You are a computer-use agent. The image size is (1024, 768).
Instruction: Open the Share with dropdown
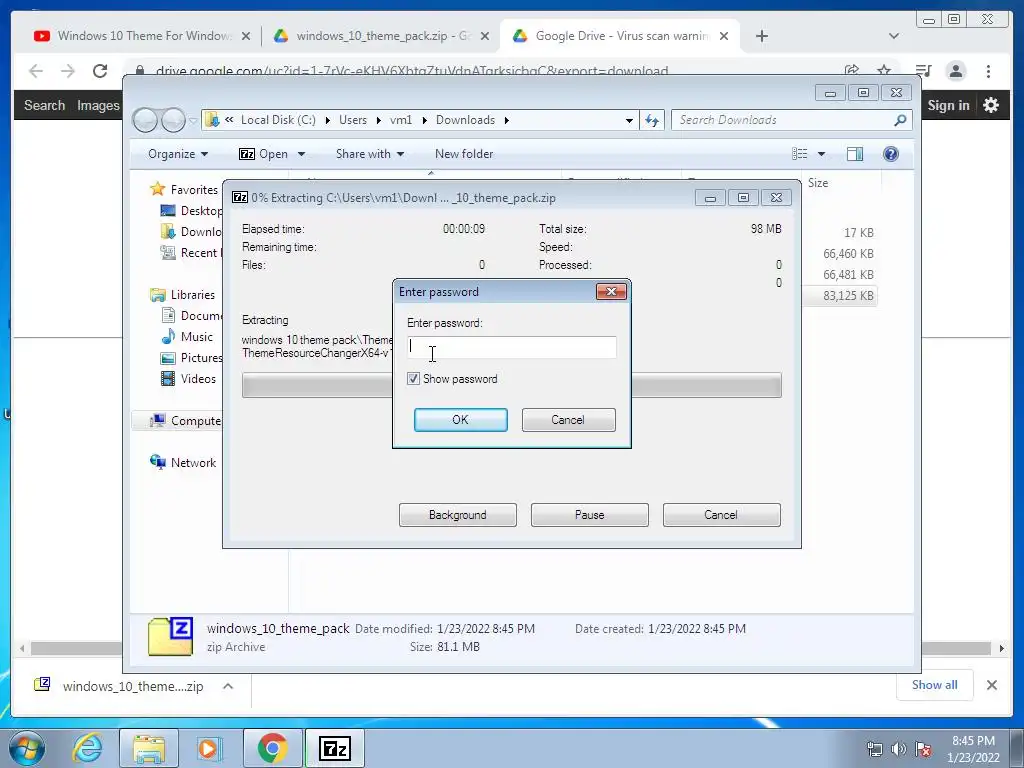point(370,154)
